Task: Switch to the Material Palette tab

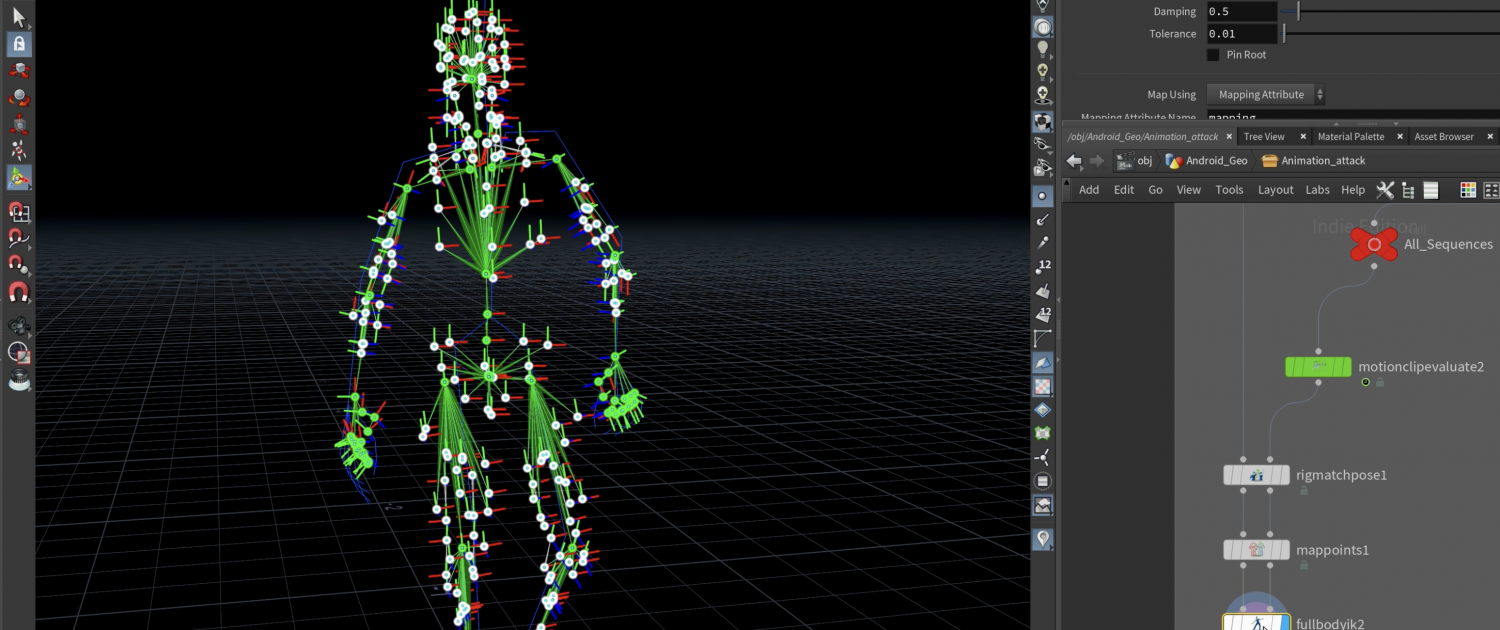Action: (1350, 136)
